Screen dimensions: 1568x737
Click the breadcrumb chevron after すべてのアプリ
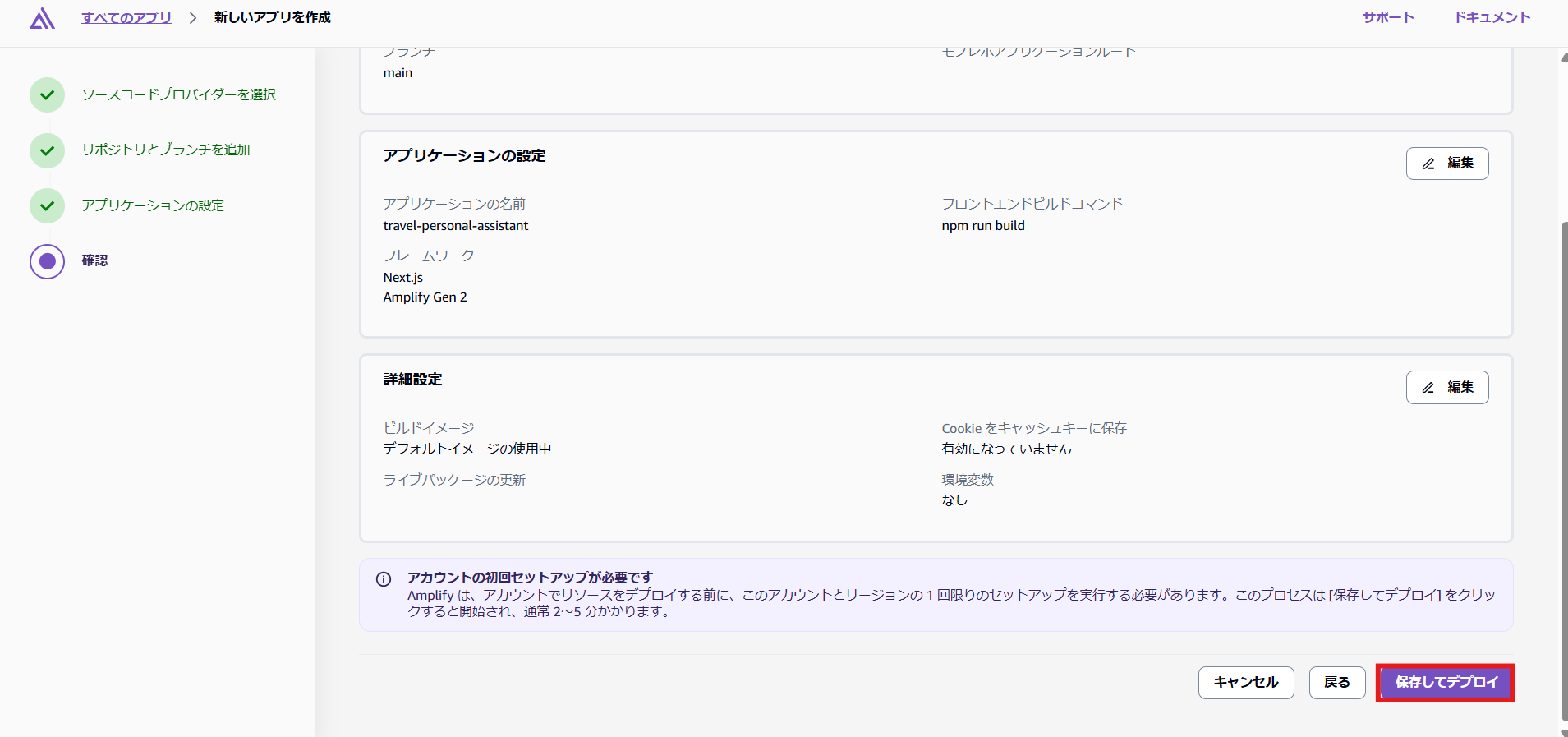pos(193,18)
